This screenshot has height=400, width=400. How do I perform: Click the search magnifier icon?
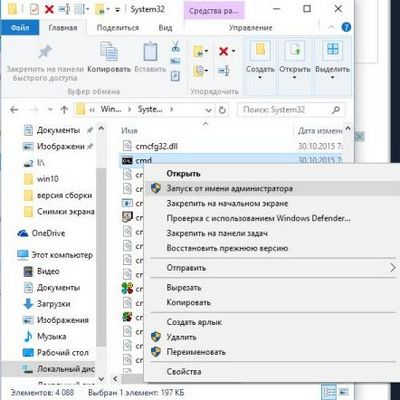click(x=336, y=109)
